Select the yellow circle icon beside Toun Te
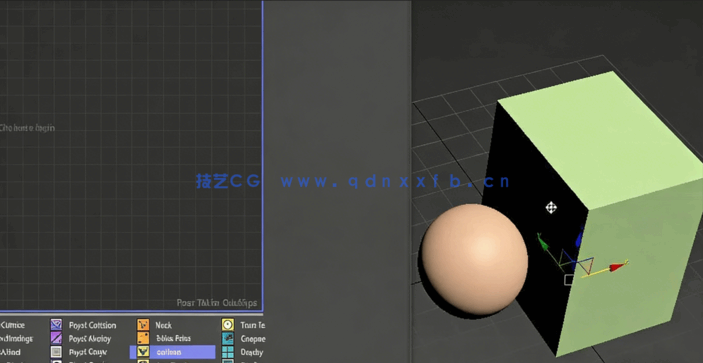Screen dimensions: 703x363 coord(228,324)
